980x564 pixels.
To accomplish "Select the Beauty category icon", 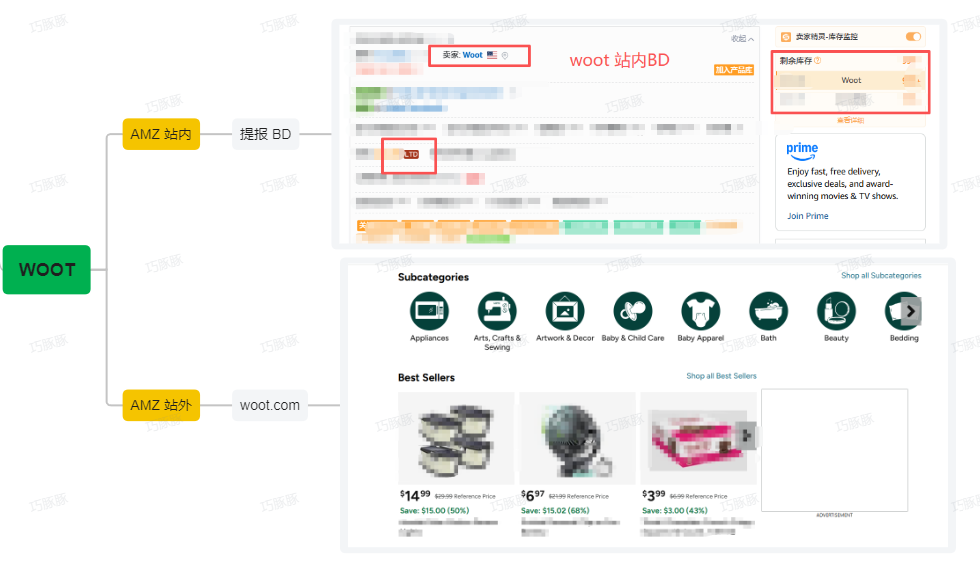I will [x=836, y=311].
